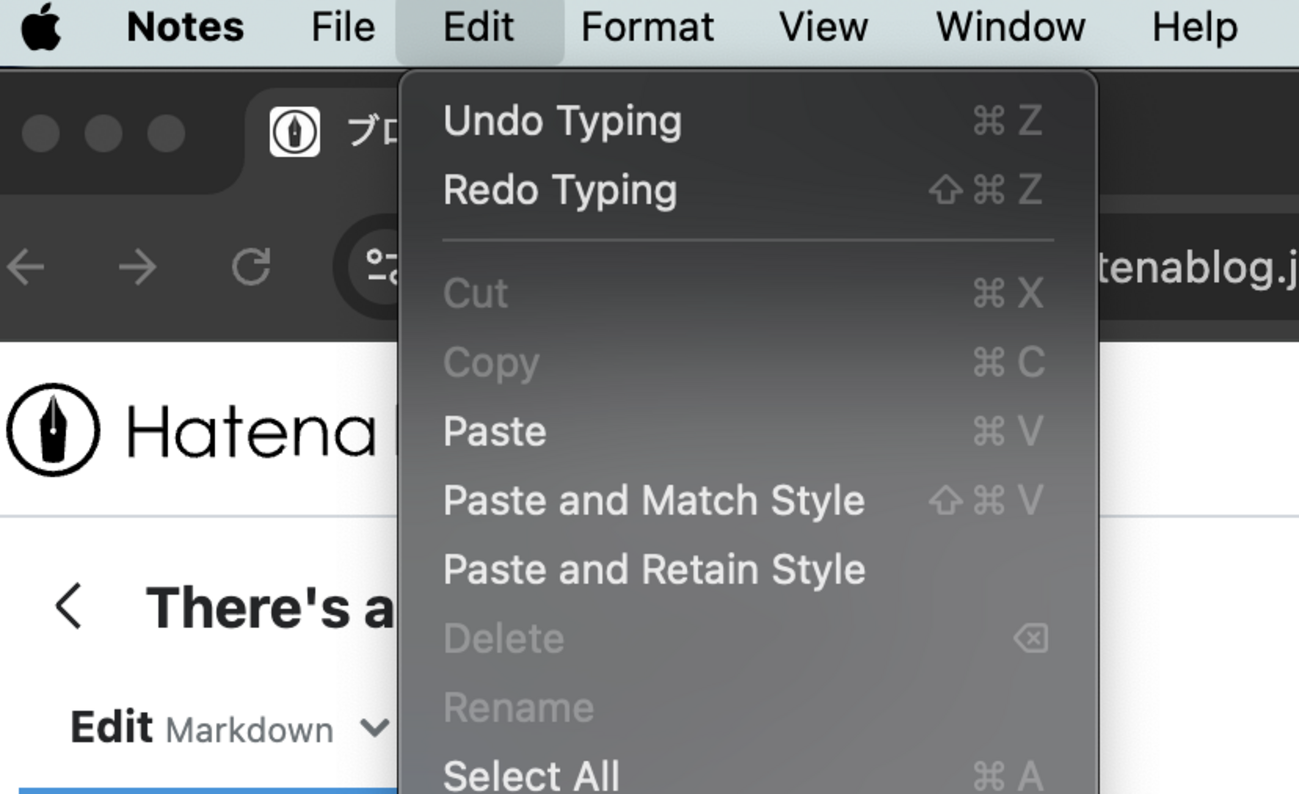1299x794 pixels.
Task: Expand the Edit Markdown dropdown
Action: pyautogui.click(x=374, y=728)
